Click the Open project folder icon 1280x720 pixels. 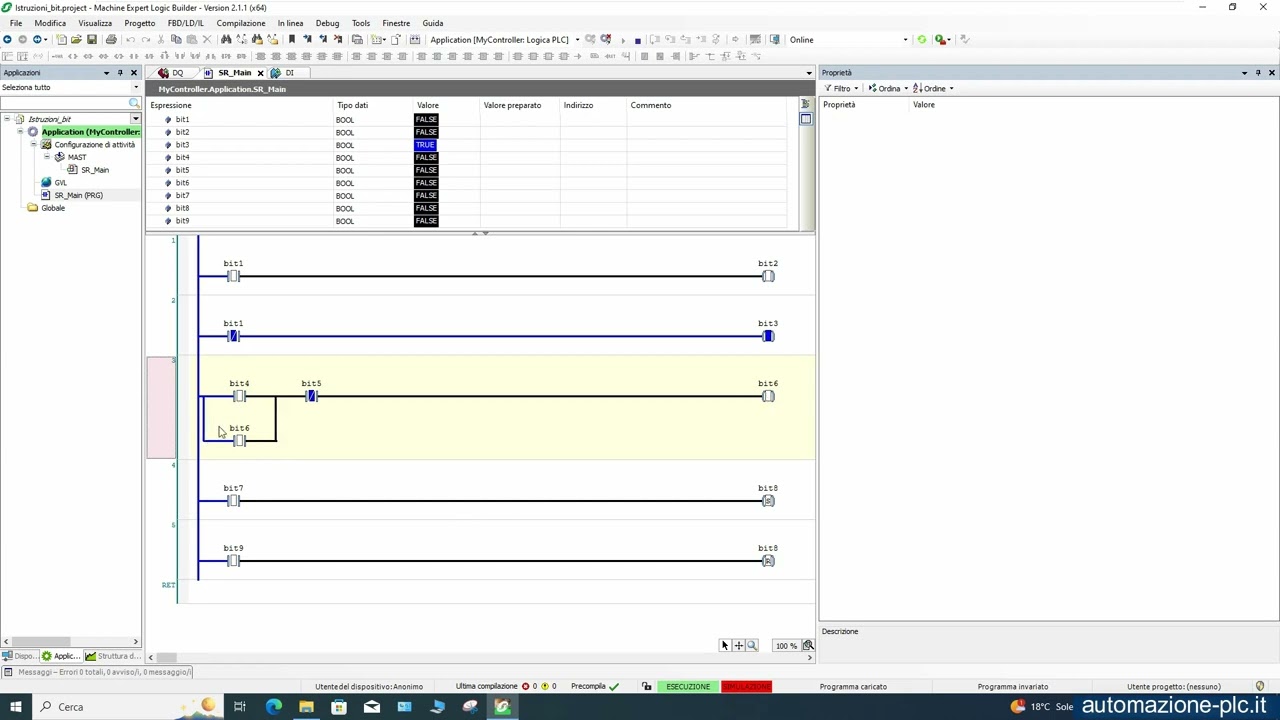pyautogui.click(x=76, y=40)
